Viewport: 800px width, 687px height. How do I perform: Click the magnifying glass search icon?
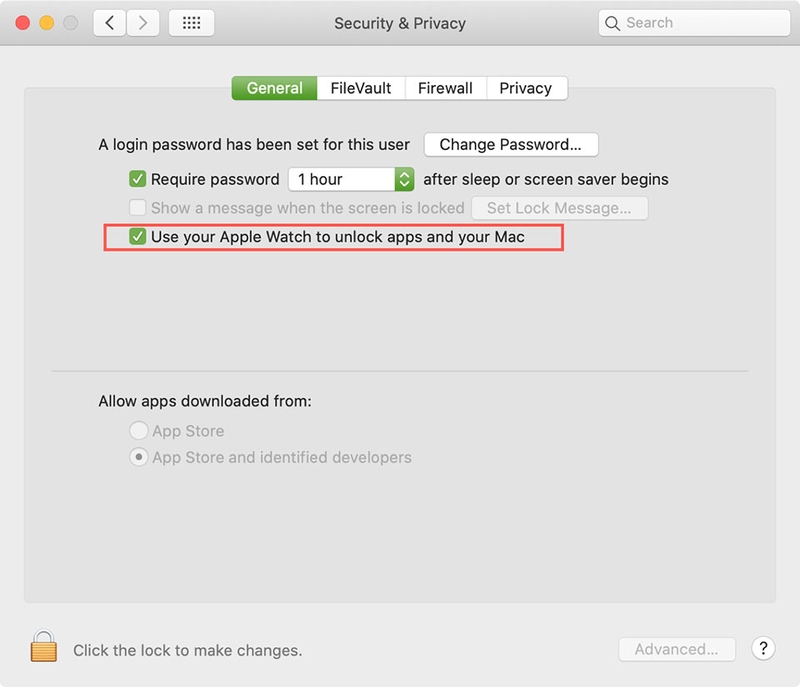pyautogui.click(x=612, y=23)
